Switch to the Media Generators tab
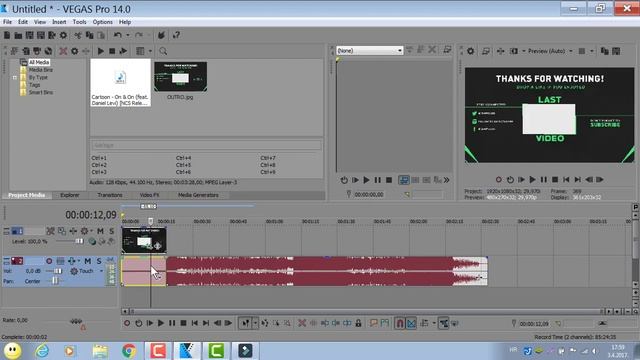Screen dimensions: 640x360 click(x=198, y=195)
